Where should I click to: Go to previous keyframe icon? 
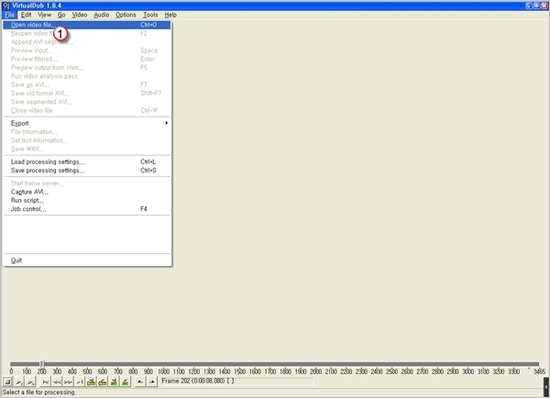point(91,382)
